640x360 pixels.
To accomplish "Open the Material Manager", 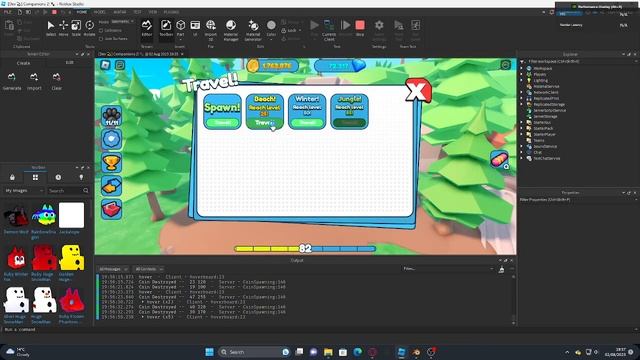I will pos(231,30).
